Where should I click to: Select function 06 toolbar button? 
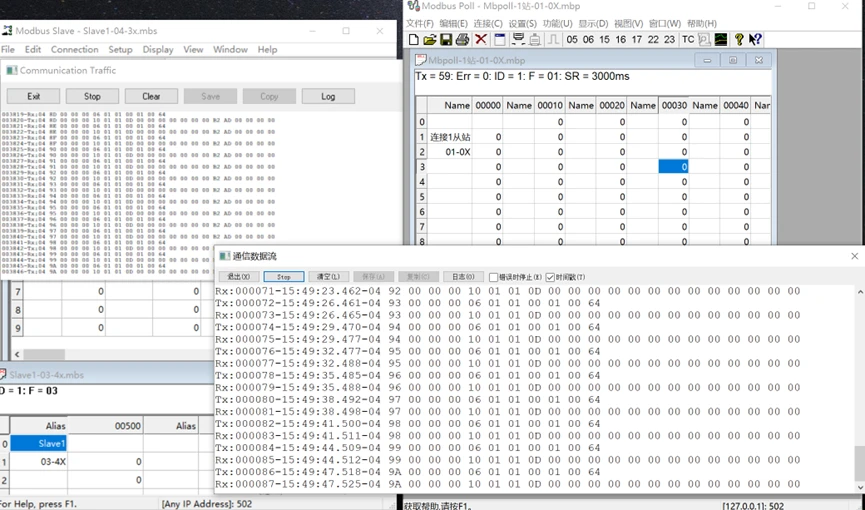[x=588, y=39]
